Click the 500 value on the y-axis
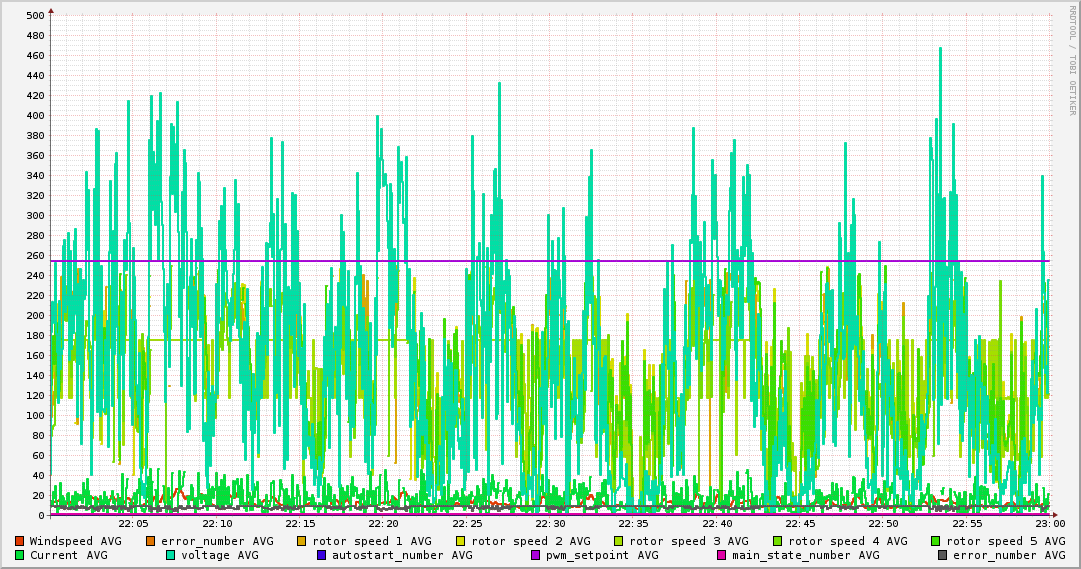 34,15
